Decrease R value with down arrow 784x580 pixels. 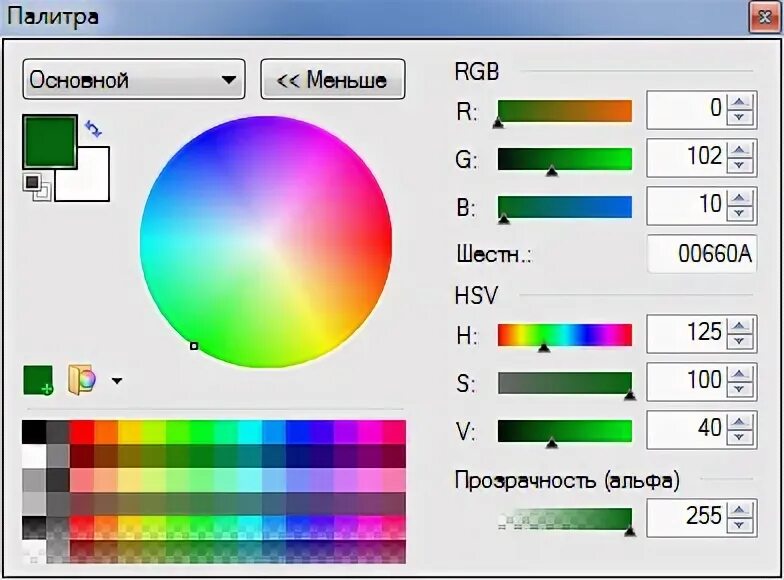[740, 118]
